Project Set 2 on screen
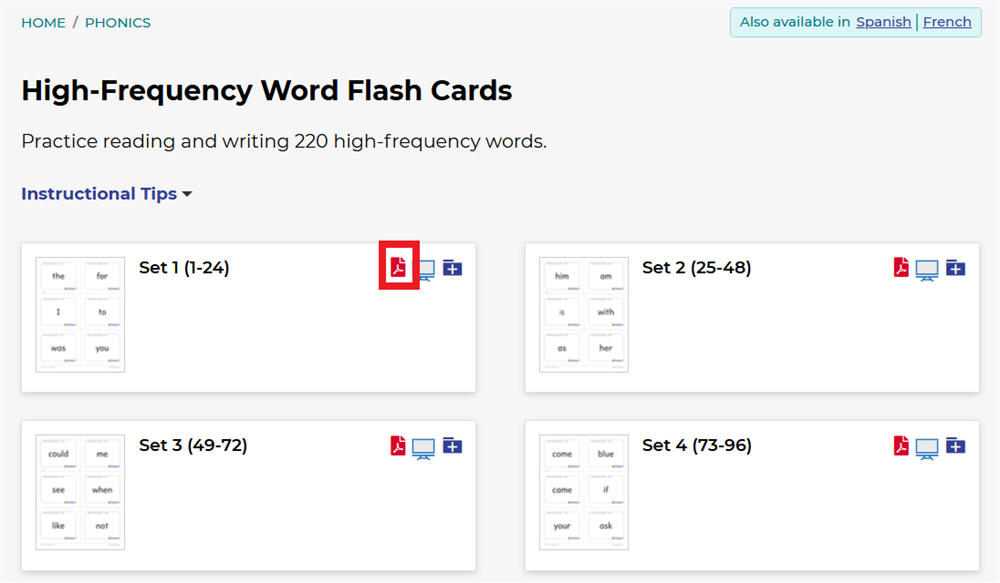Image resolution: width=1000 pixels, height=583 pixels. click(x=928, y=269)
